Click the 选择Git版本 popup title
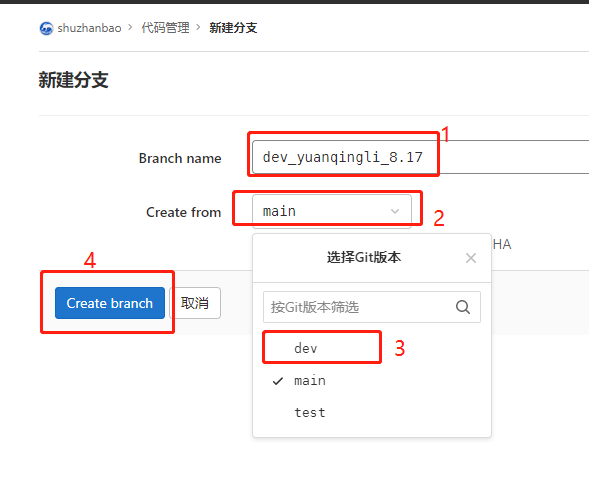 [x=364, y=257]
